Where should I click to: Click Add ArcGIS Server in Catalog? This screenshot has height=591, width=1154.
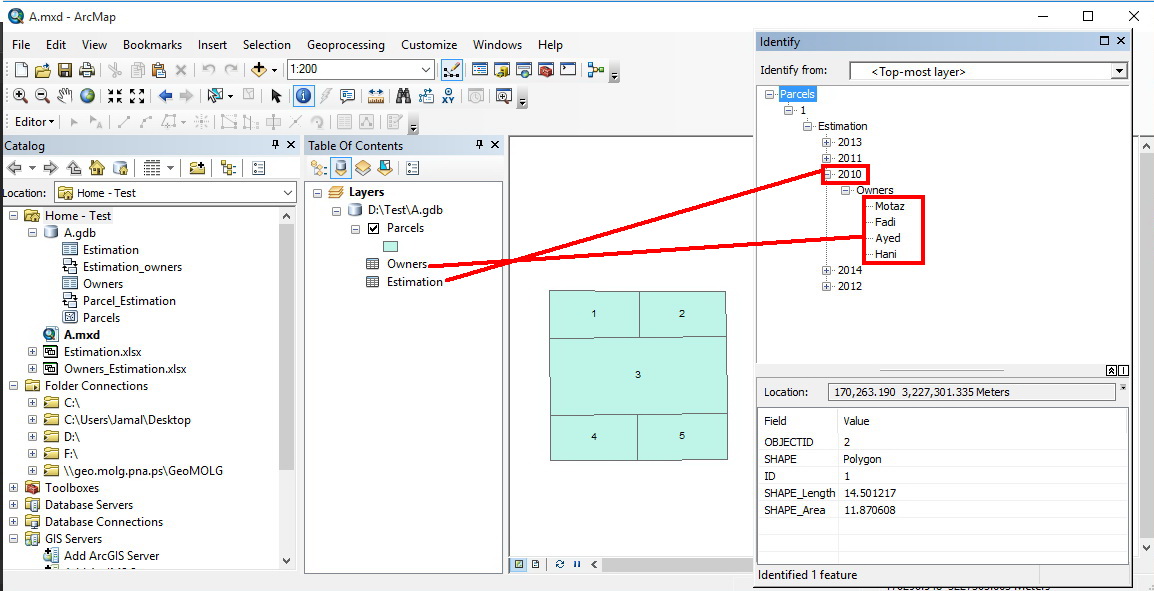pyautogui.click(x=112, y=556)
